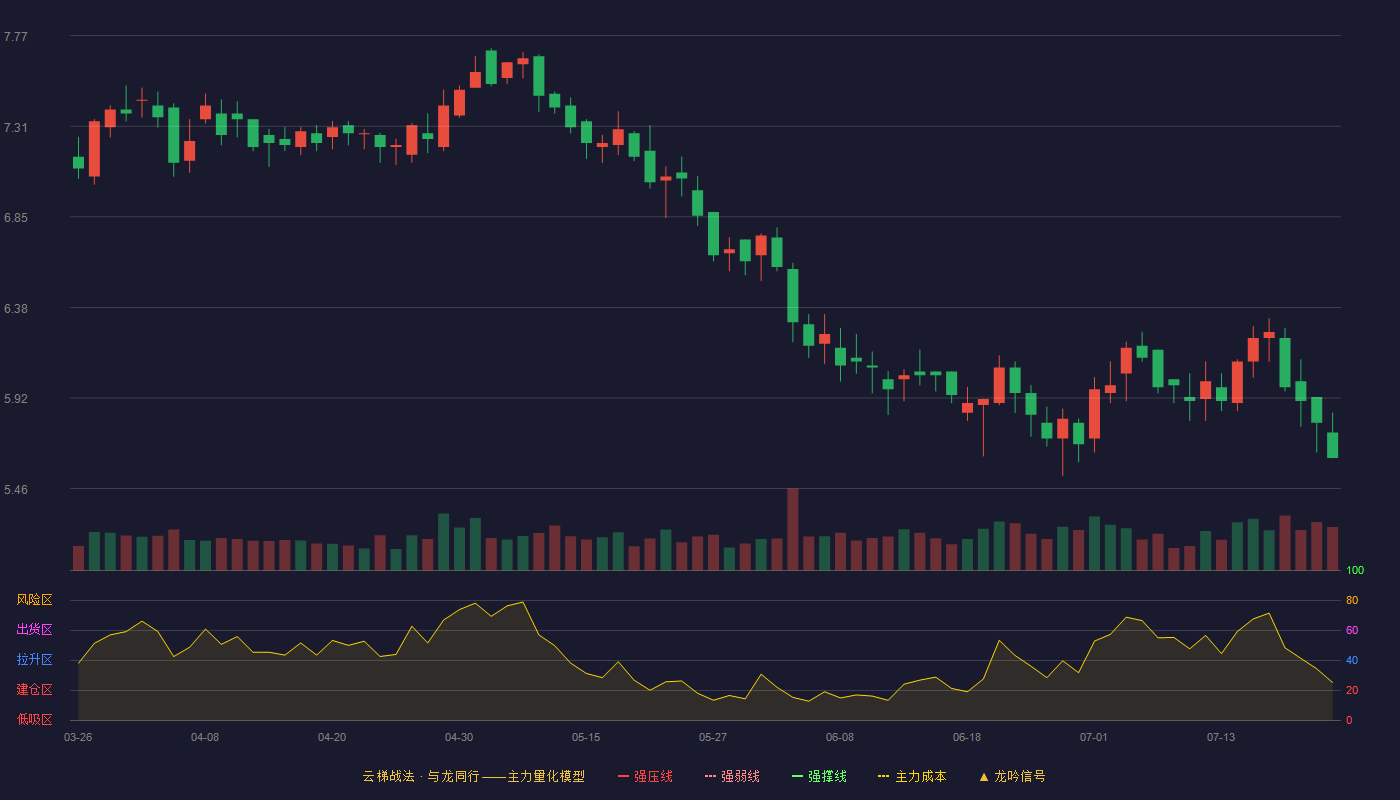Click the 04-30 date label
1400x800 pixels.
[x=459, y=737]
